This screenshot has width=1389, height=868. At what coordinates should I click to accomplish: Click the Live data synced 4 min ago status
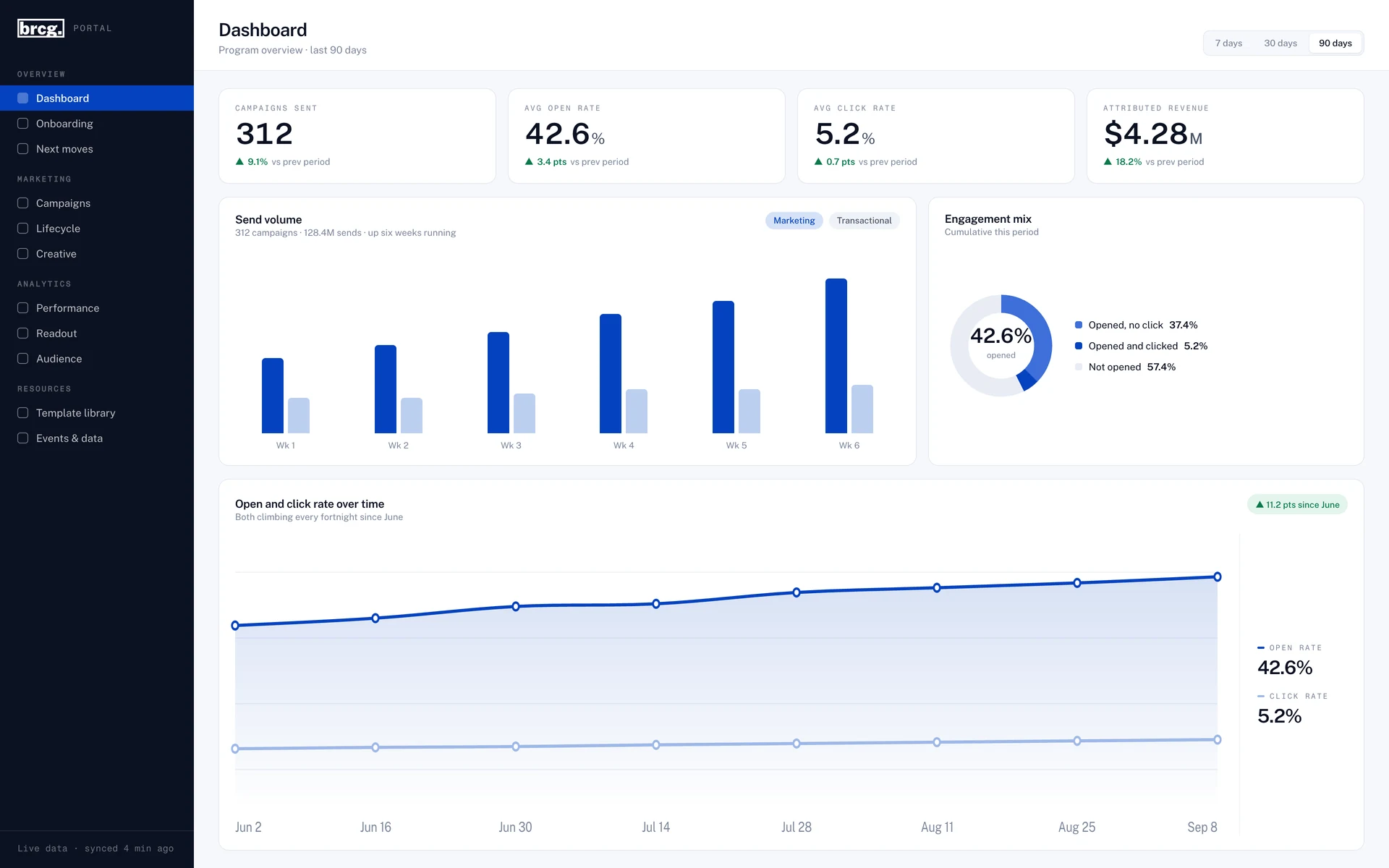click(95, 848)
